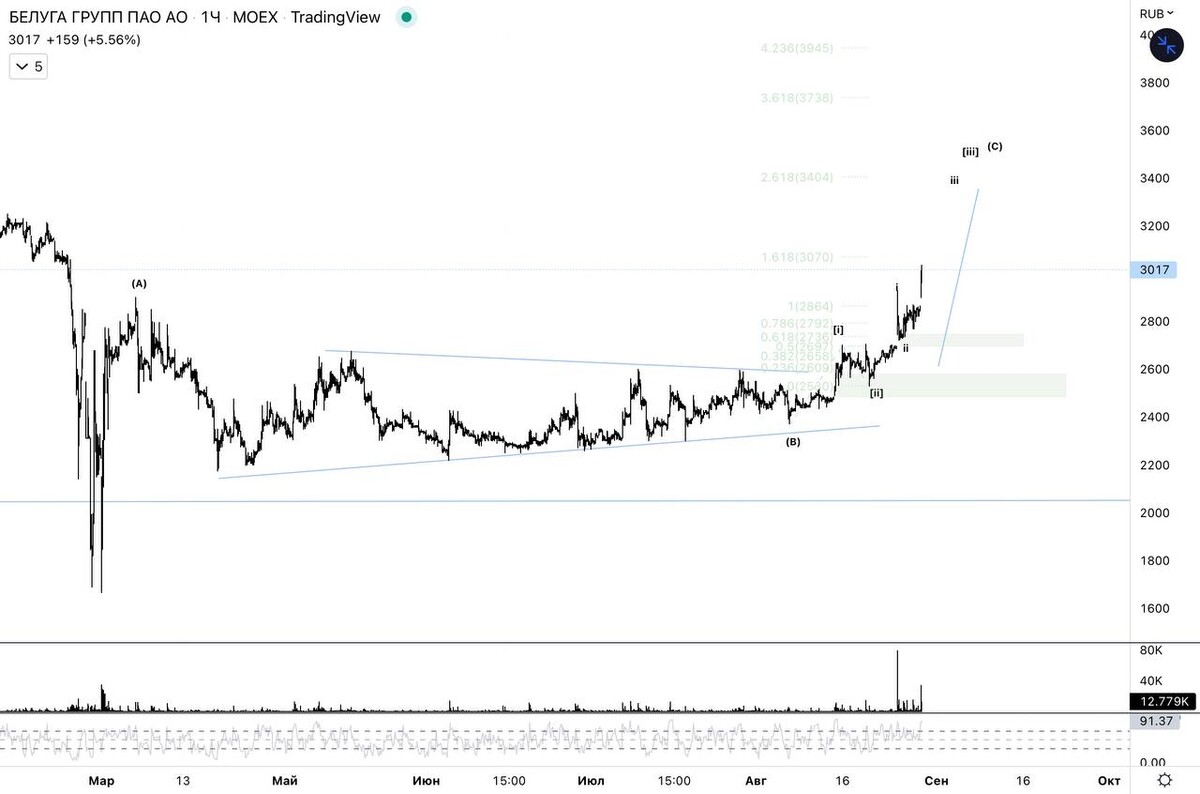Image resolution: width=1200 pixels, height=794 pixels.
Task: Click price change text +159 (+5.56%)
Action: (x=93, y=40)
